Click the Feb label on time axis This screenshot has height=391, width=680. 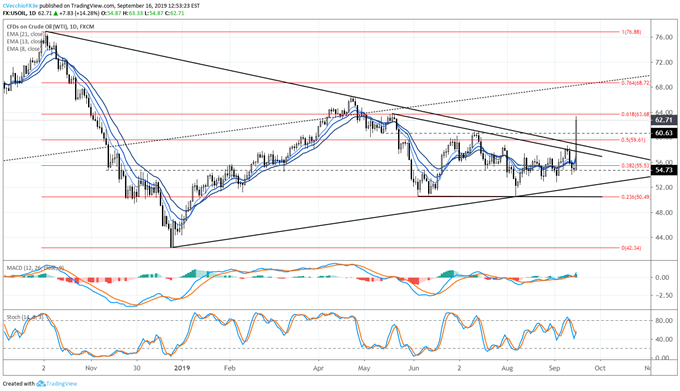[229, 368]
